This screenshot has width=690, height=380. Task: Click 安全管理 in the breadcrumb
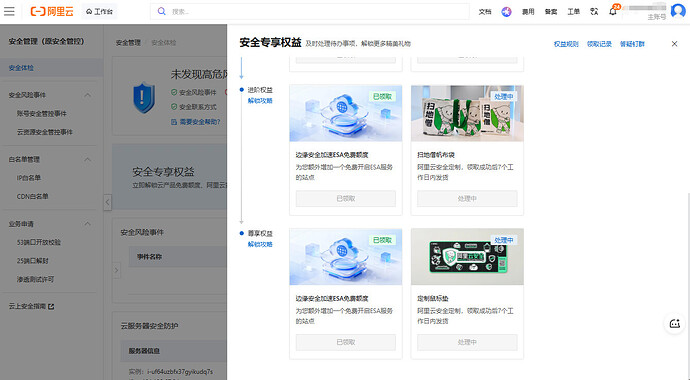coord(128,43)
